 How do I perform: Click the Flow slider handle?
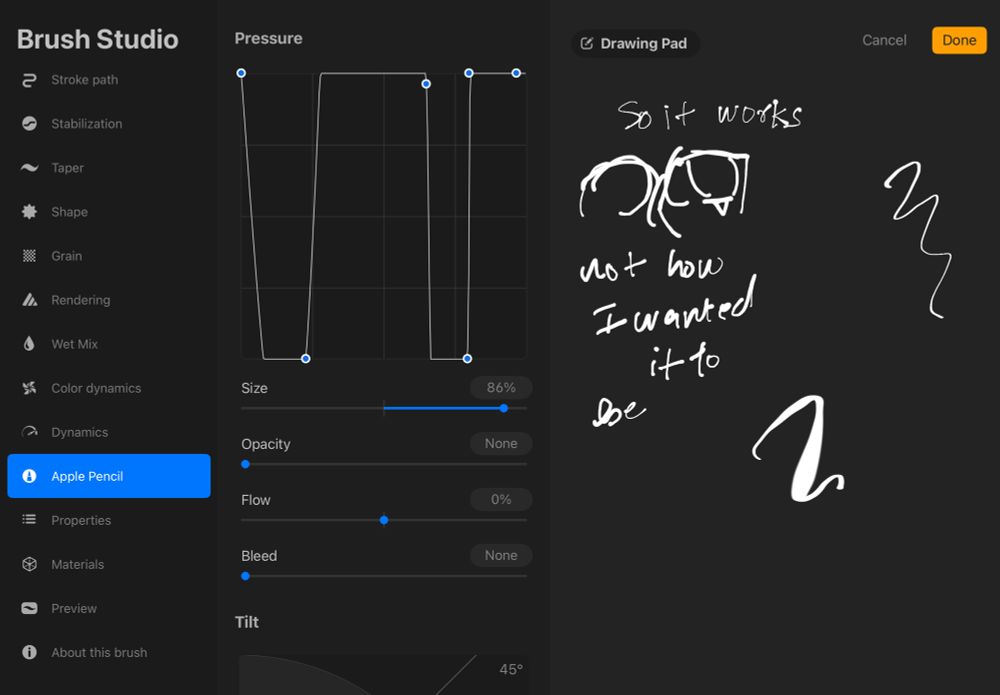click(384, 520)
